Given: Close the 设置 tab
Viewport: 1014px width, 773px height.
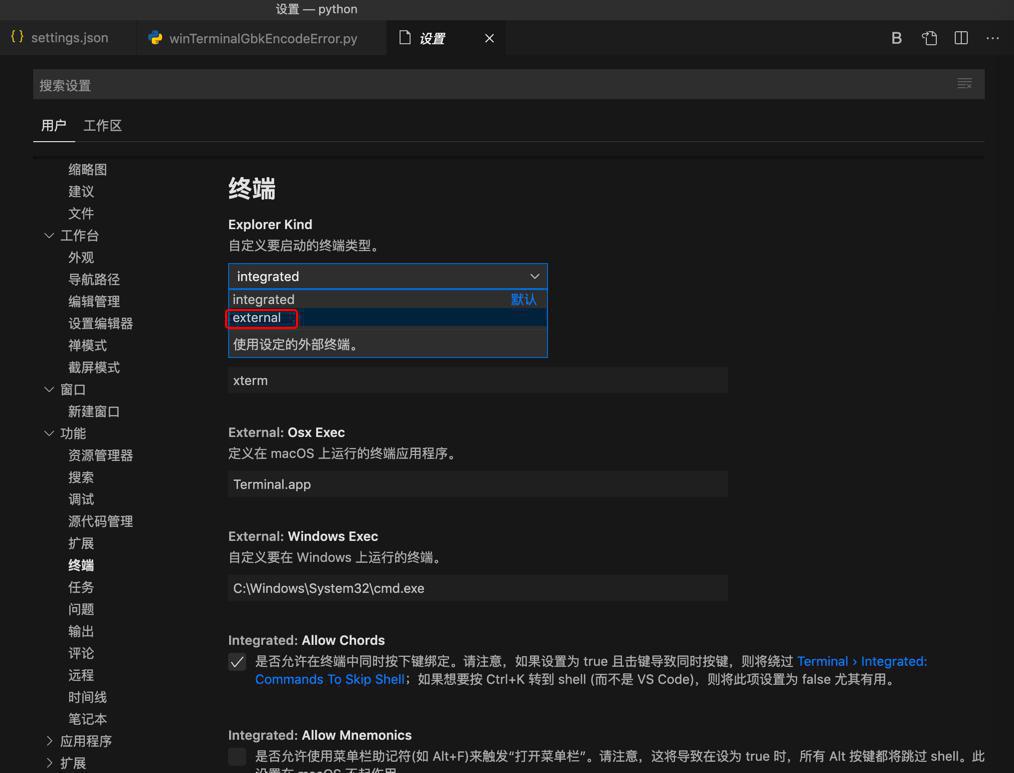Looking at the screenshot, I should coord(490,38).
